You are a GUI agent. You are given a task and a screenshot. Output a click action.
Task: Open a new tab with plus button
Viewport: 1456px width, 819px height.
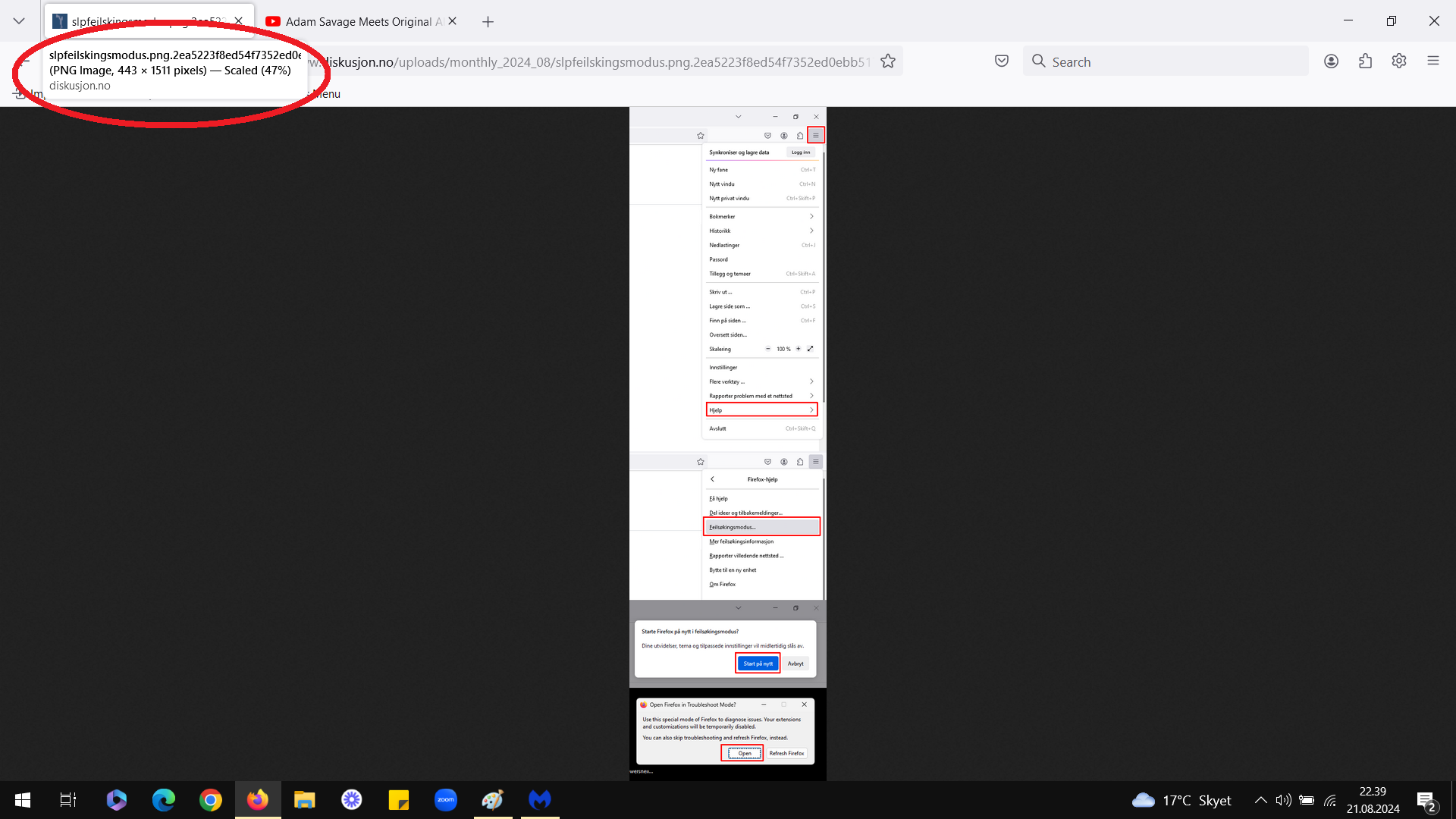488,21
